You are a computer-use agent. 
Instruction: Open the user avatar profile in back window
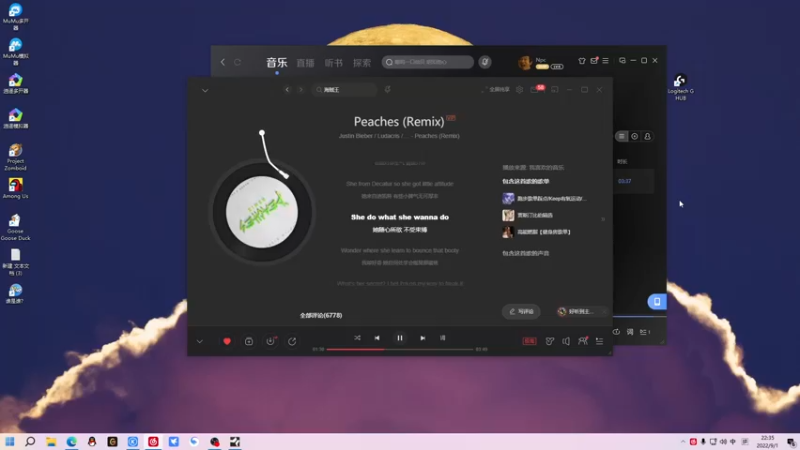click(x=524, y=63)
